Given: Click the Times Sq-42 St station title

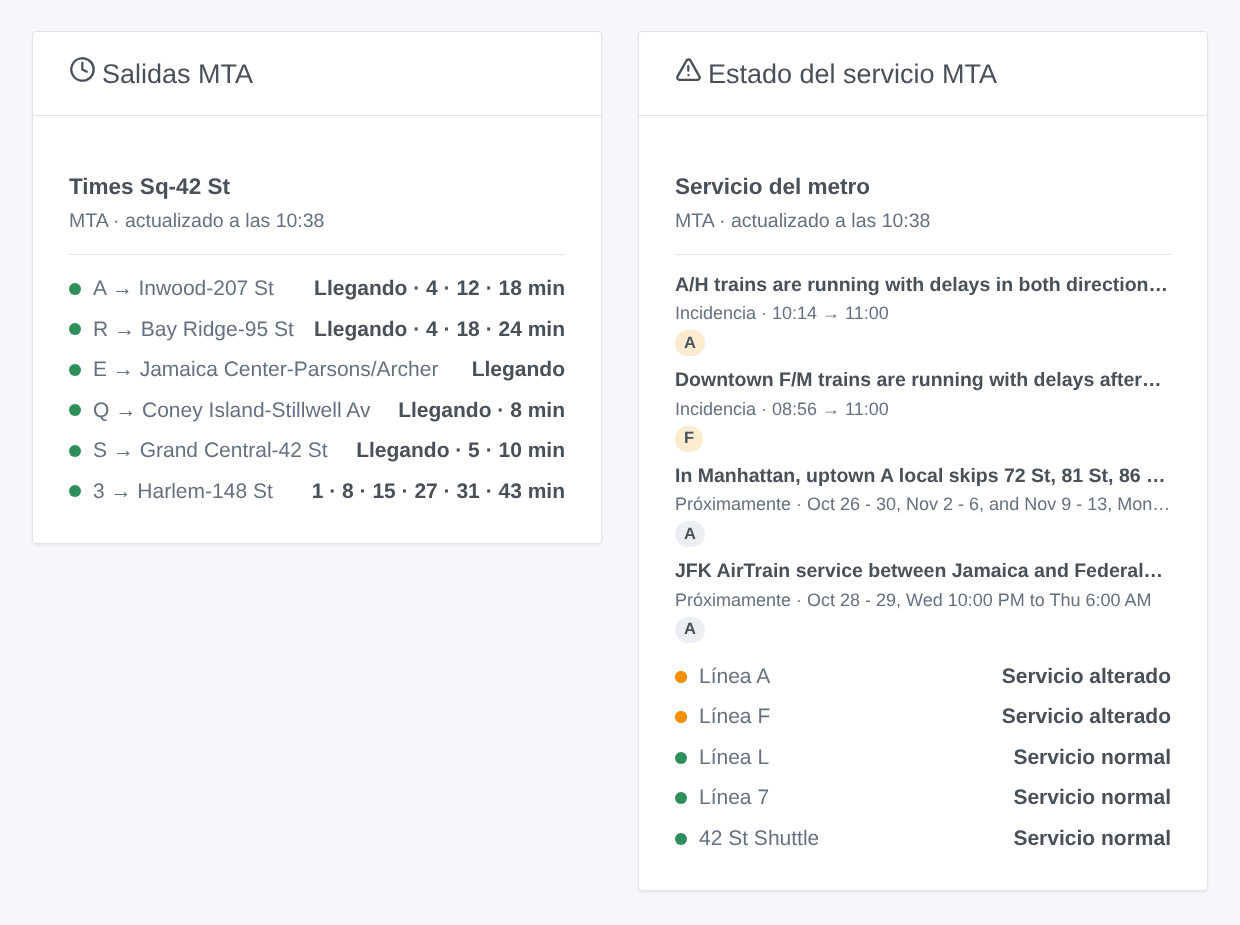Looking at the screenshot, I should [x=149, y=187].
